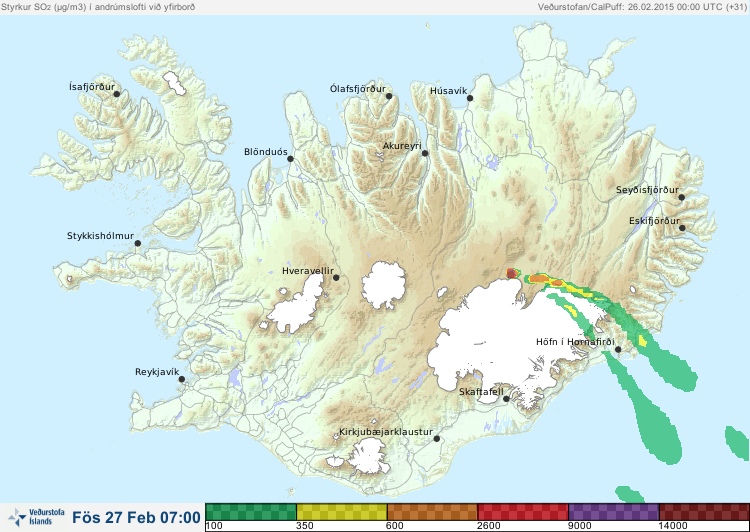Click the Veðurstofa Íslands logo
This screenshot has width=750, height=532.
(x=36, y=517)
